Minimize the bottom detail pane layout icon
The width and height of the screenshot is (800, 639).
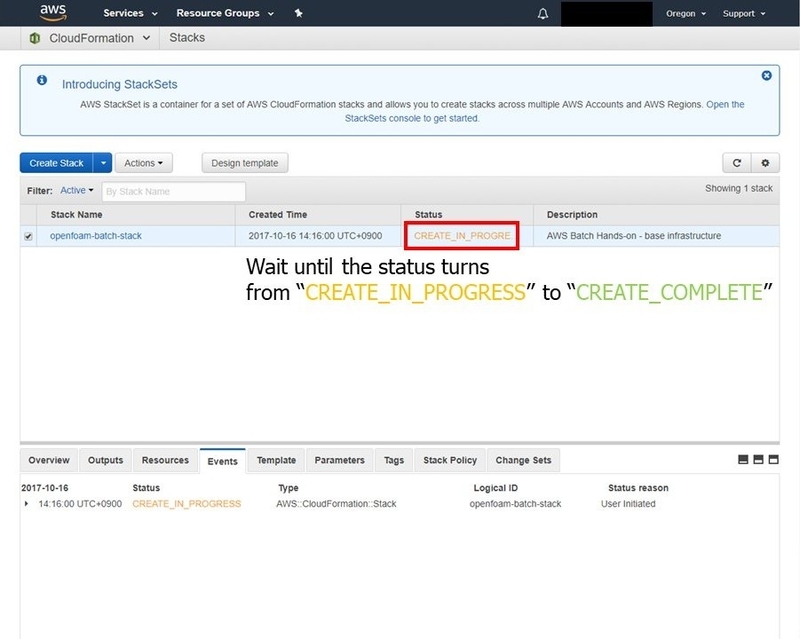point(743,459)
